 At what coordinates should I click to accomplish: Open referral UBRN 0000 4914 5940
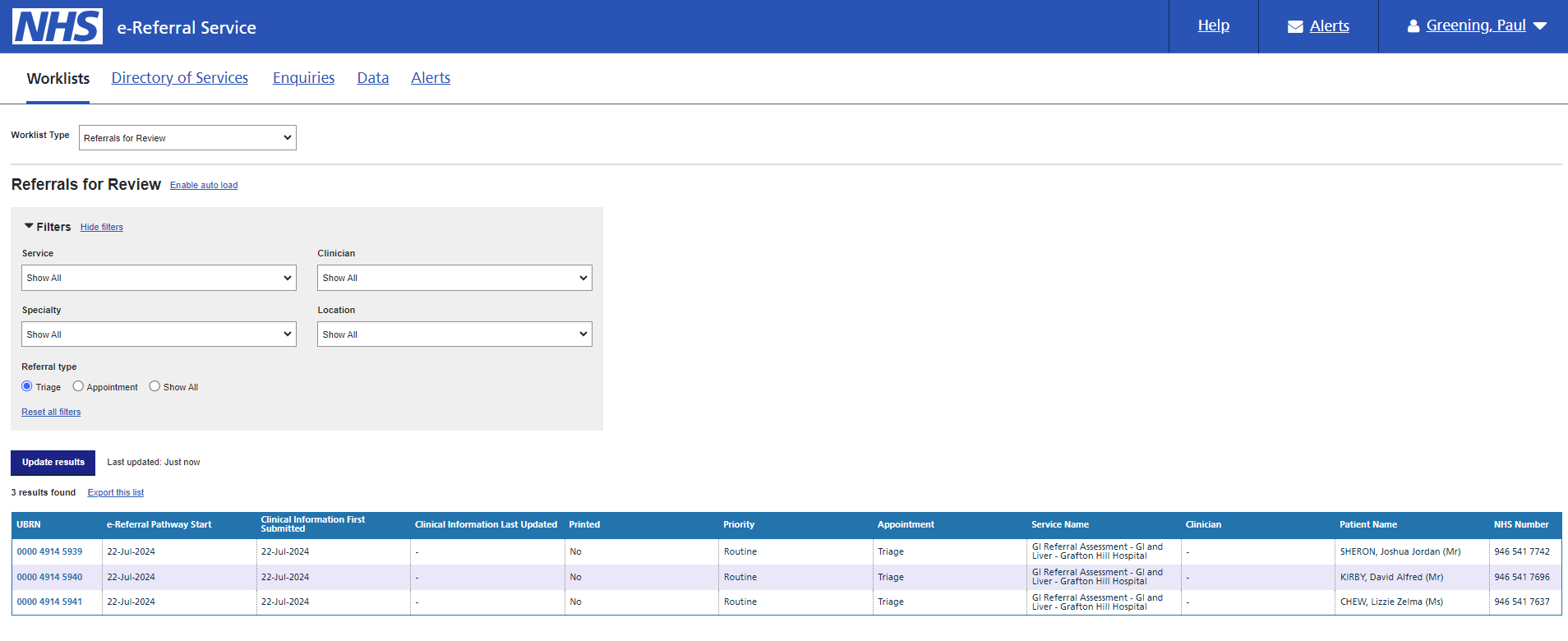50,577
